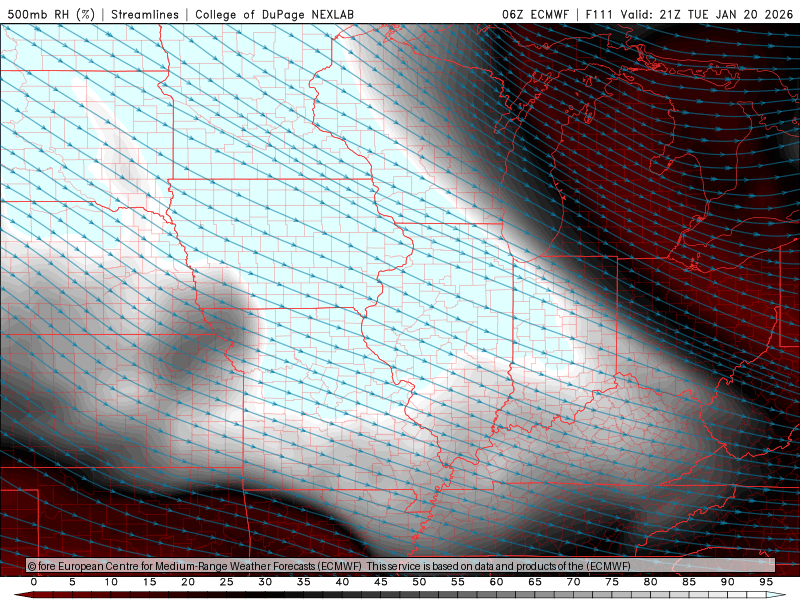Click the "15" label on the color scale
Screen dimensions: 800x600
pos(149,582)
